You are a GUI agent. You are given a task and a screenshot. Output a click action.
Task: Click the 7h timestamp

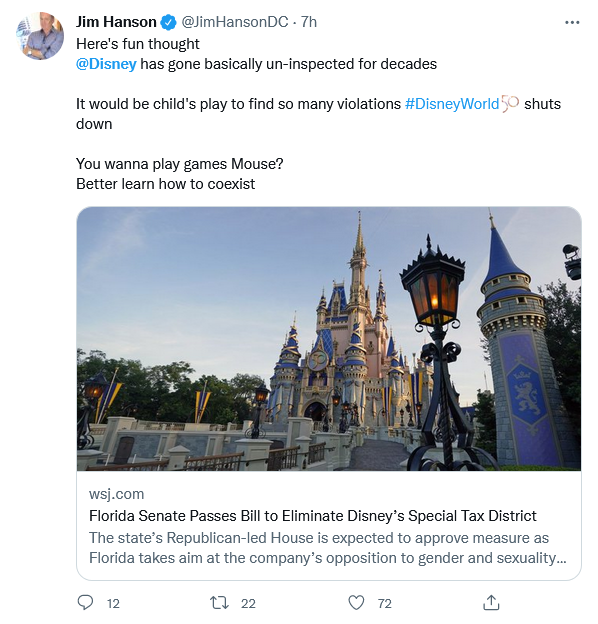(x=309, y=22)
